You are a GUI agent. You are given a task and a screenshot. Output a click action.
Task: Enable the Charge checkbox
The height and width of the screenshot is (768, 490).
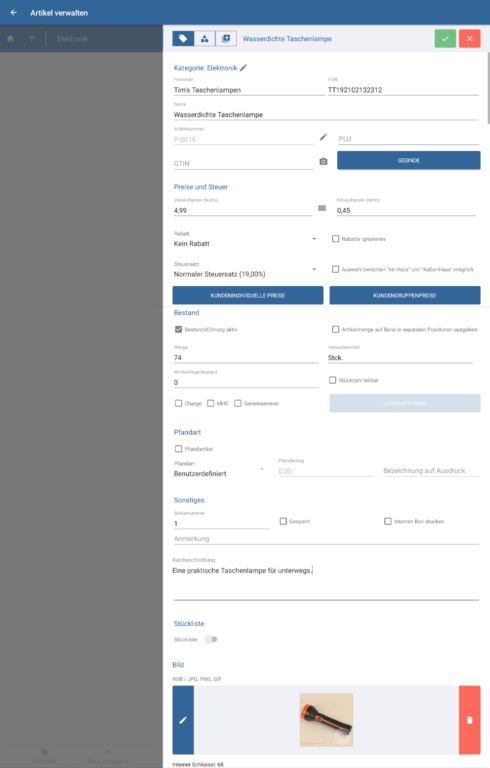178,403
